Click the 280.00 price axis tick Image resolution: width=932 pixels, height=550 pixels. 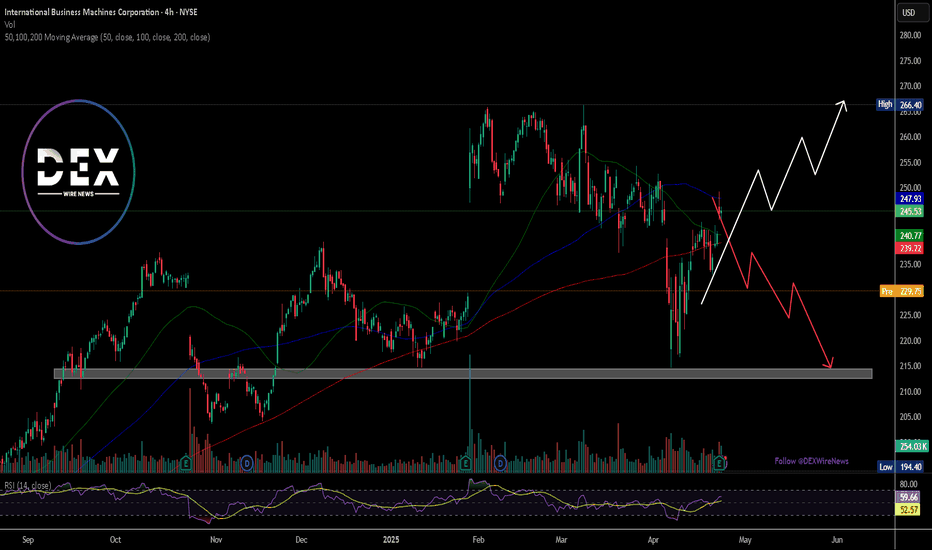[910, 36]
